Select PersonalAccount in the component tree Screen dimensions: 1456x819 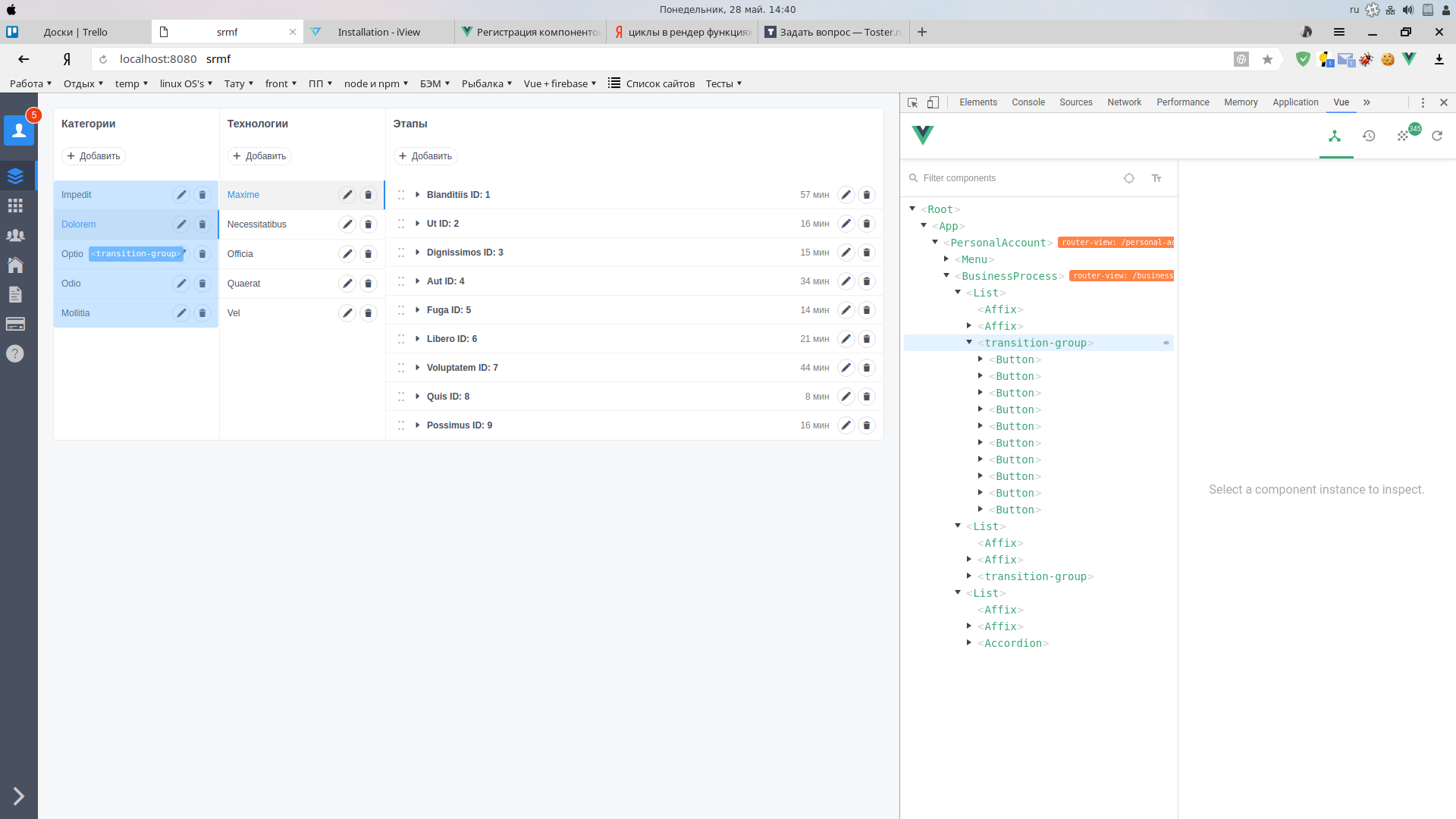click(998, 243)
